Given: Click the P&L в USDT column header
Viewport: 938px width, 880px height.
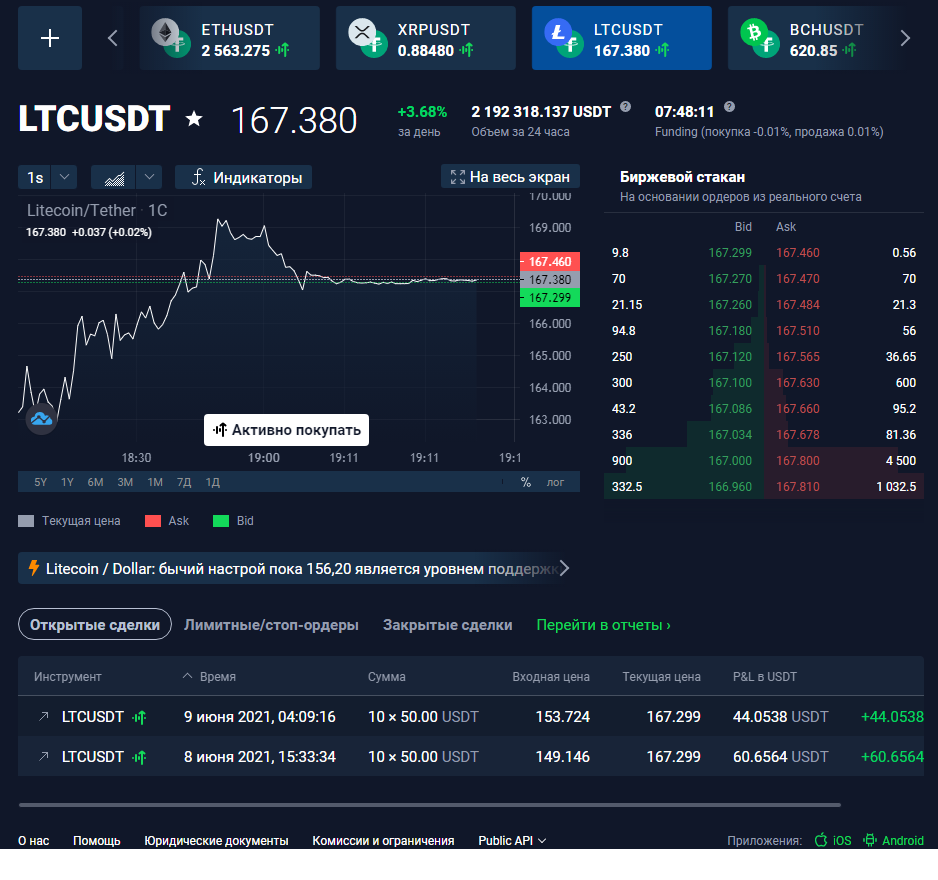Looking at the screenshot, I should pyautogui.click(x=765, y=677).
